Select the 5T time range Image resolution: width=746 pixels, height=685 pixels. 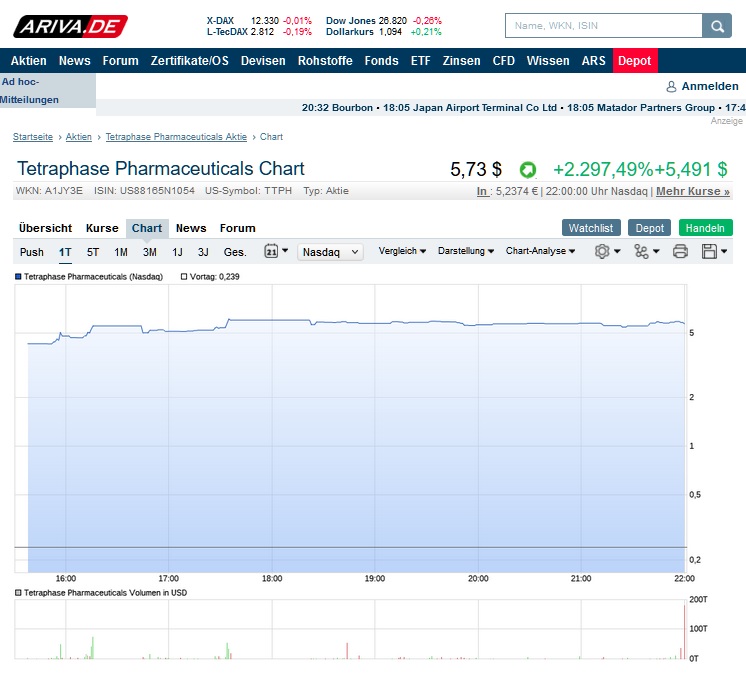(93, 252)
